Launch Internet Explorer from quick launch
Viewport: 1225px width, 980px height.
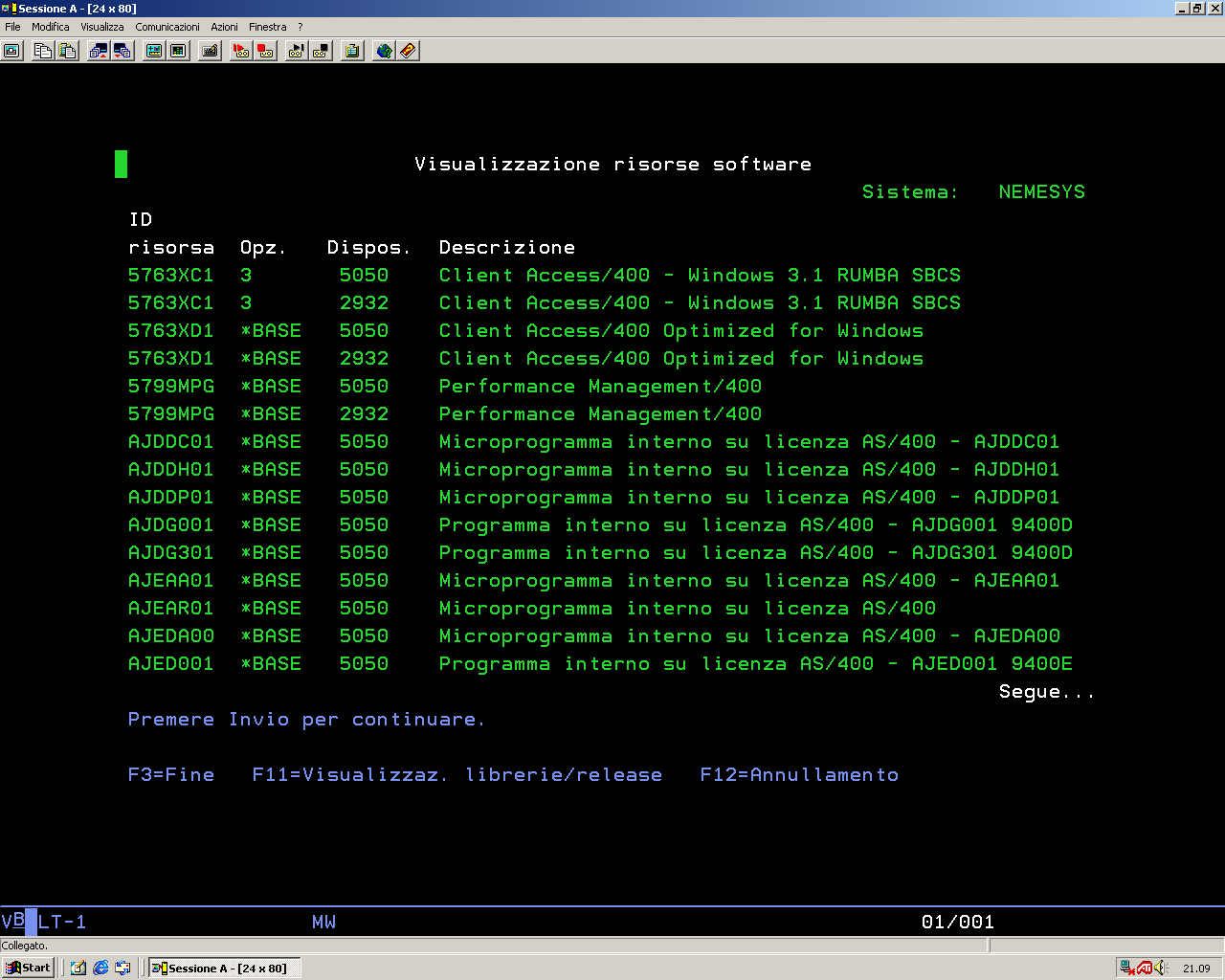point(100,968)
